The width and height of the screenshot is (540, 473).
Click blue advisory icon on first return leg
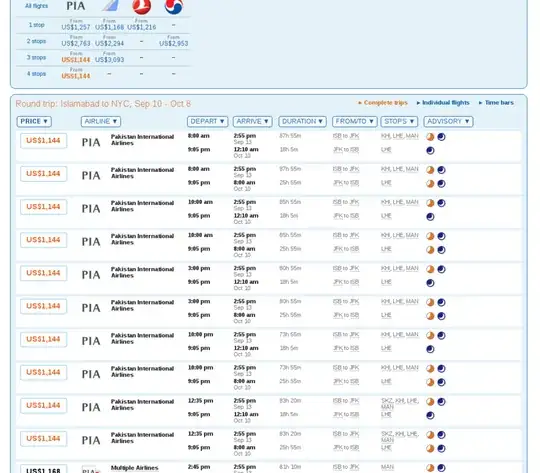[430, 151]
